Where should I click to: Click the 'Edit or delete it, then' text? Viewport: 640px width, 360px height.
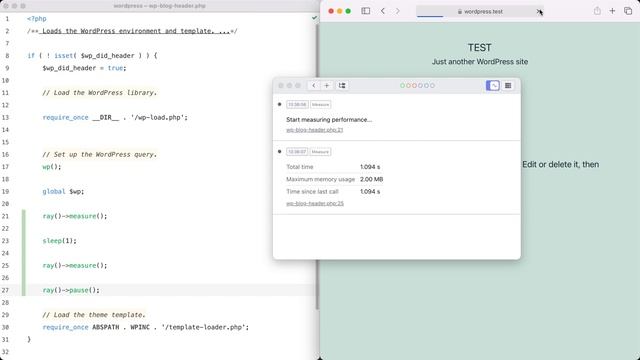(x=560, y=164)
